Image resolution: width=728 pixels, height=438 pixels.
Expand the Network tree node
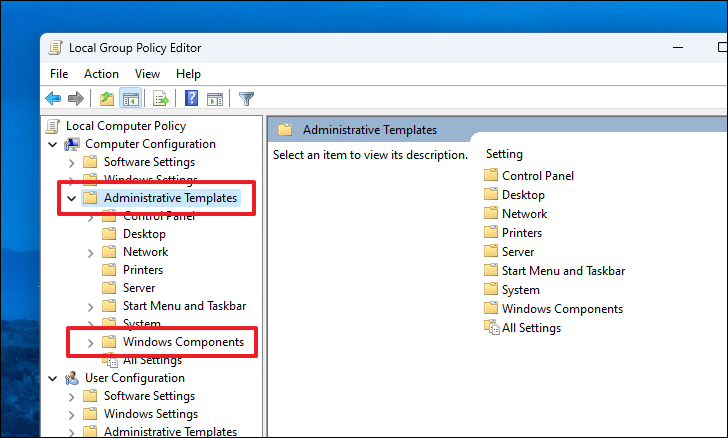(91, 253)
